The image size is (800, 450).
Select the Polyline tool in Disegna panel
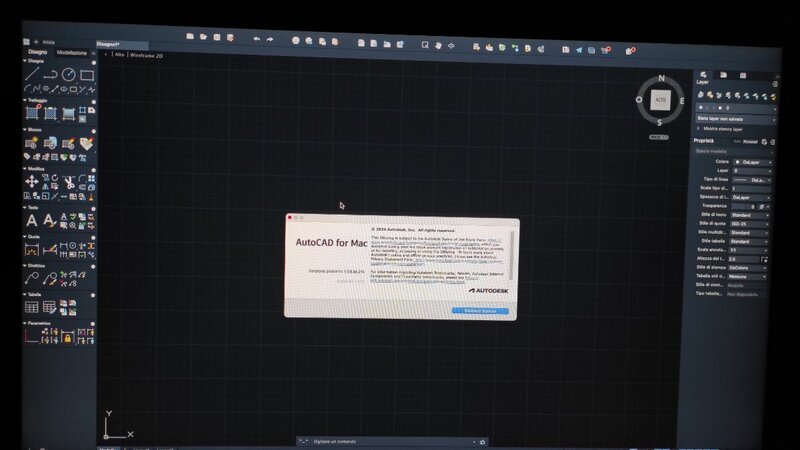click(50, 74)
